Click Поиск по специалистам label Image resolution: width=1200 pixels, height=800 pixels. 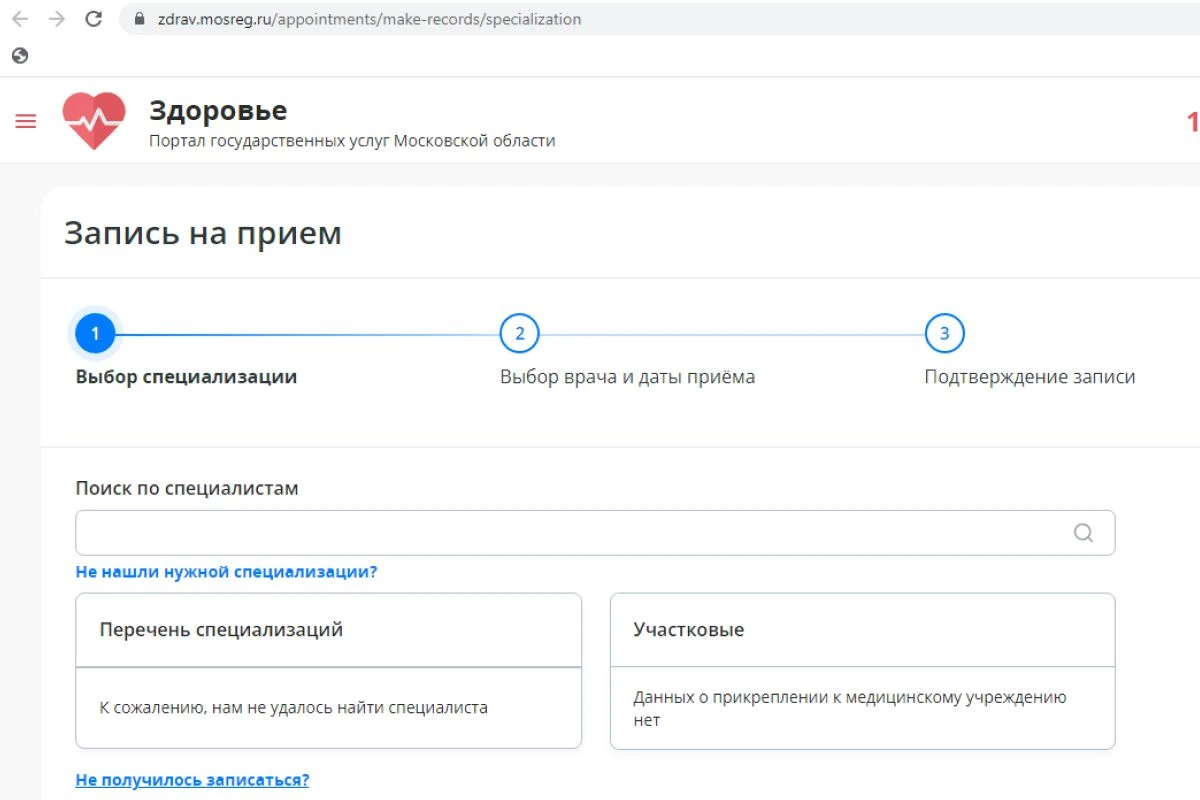187,488
